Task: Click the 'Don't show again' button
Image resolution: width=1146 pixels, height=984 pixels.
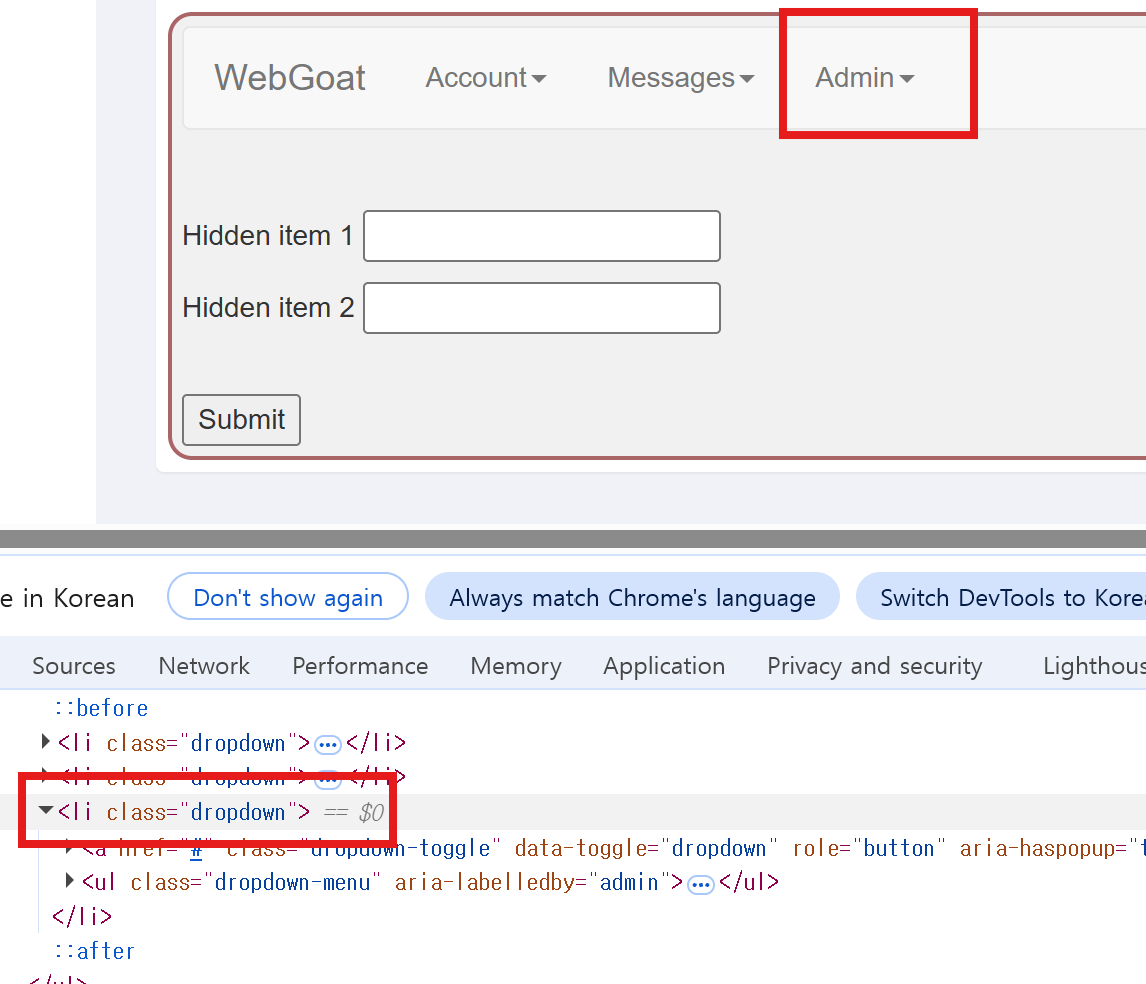Action: coord(287,597)
